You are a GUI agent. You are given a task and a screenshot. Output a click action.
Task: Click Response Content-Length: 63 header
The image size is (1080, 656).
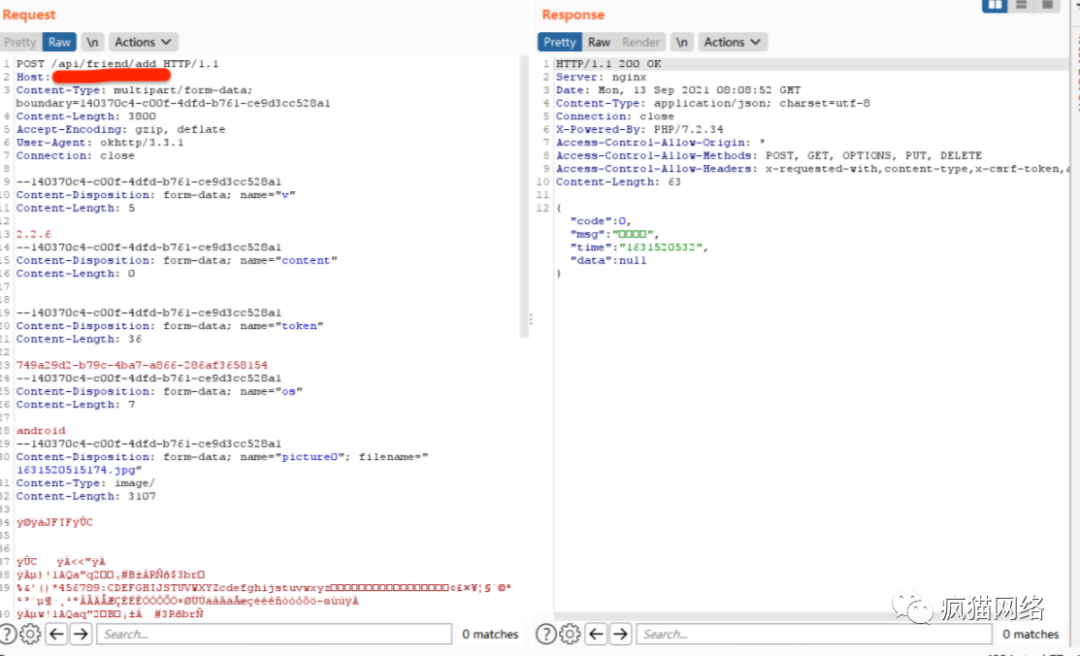tap(619, 182)
